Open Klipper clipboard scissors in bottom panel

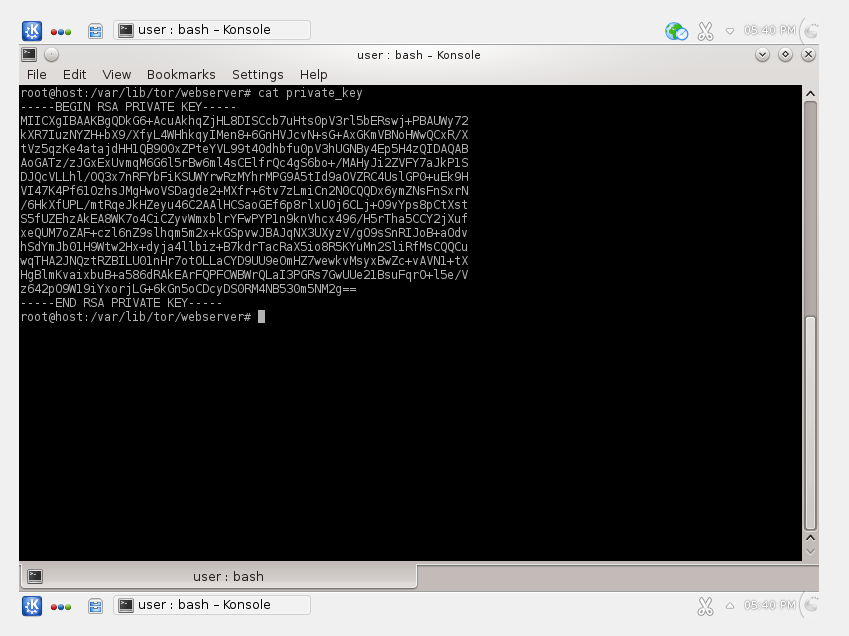[706, 606]
